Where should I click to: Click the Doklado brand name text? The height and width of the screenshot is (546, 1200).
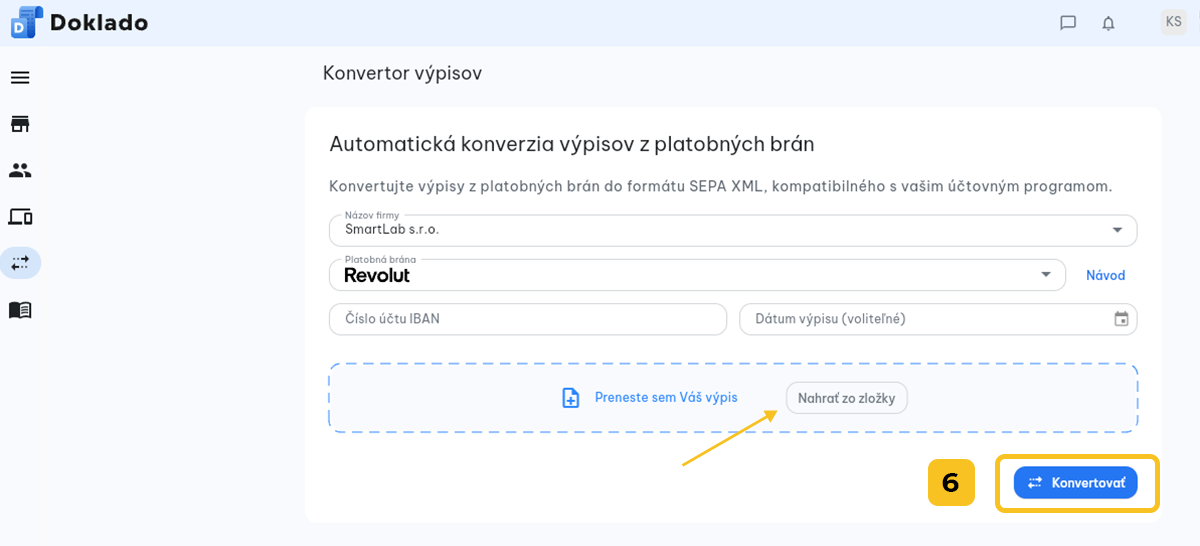click(99, 22)
